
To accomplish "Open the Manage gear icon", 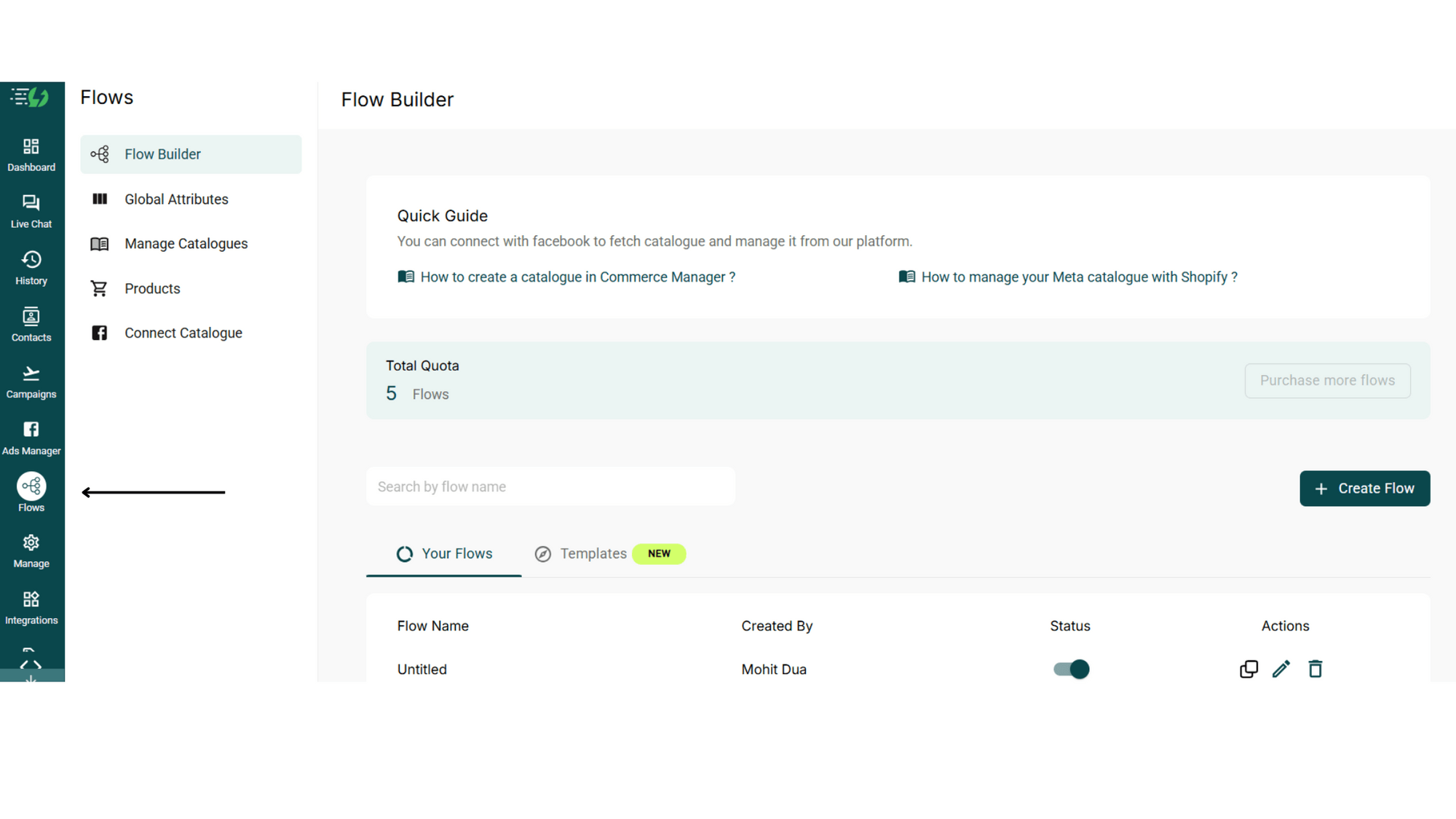I will [31, 552].
